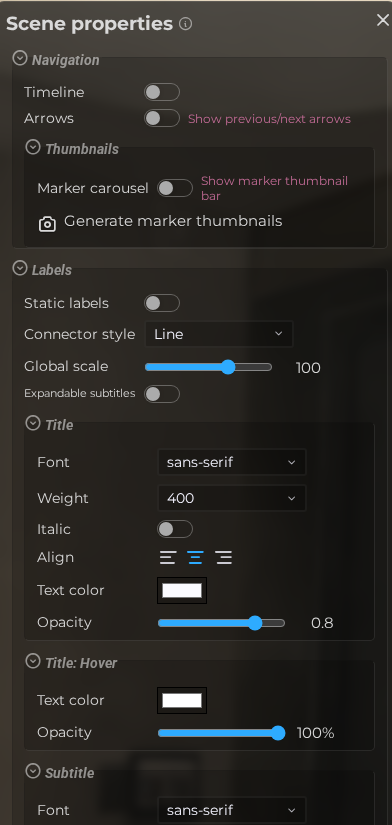392x825 pixels.
Task: Click the Title opacity value 0.8
Action: [x=322, y=623]
